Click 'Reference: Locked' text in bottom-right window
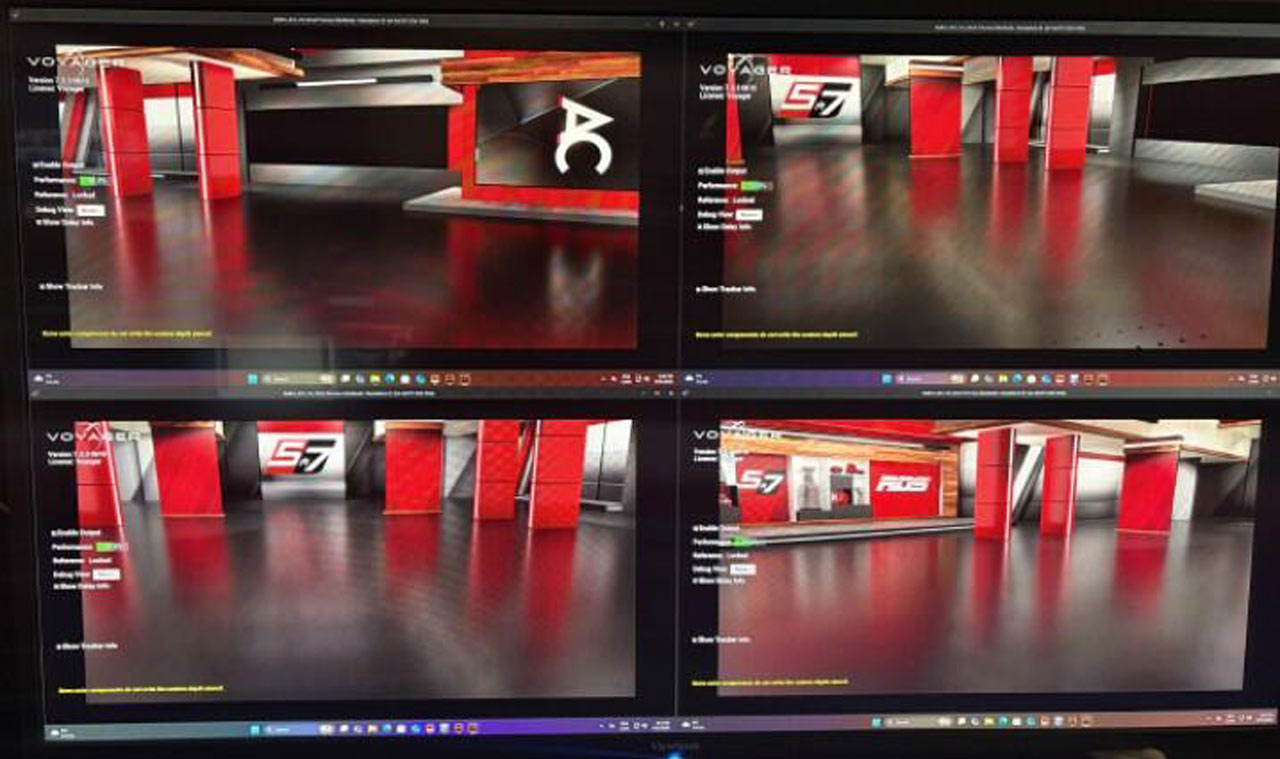Viewport: 1280px width, 759px height. [x=720, y=555]
